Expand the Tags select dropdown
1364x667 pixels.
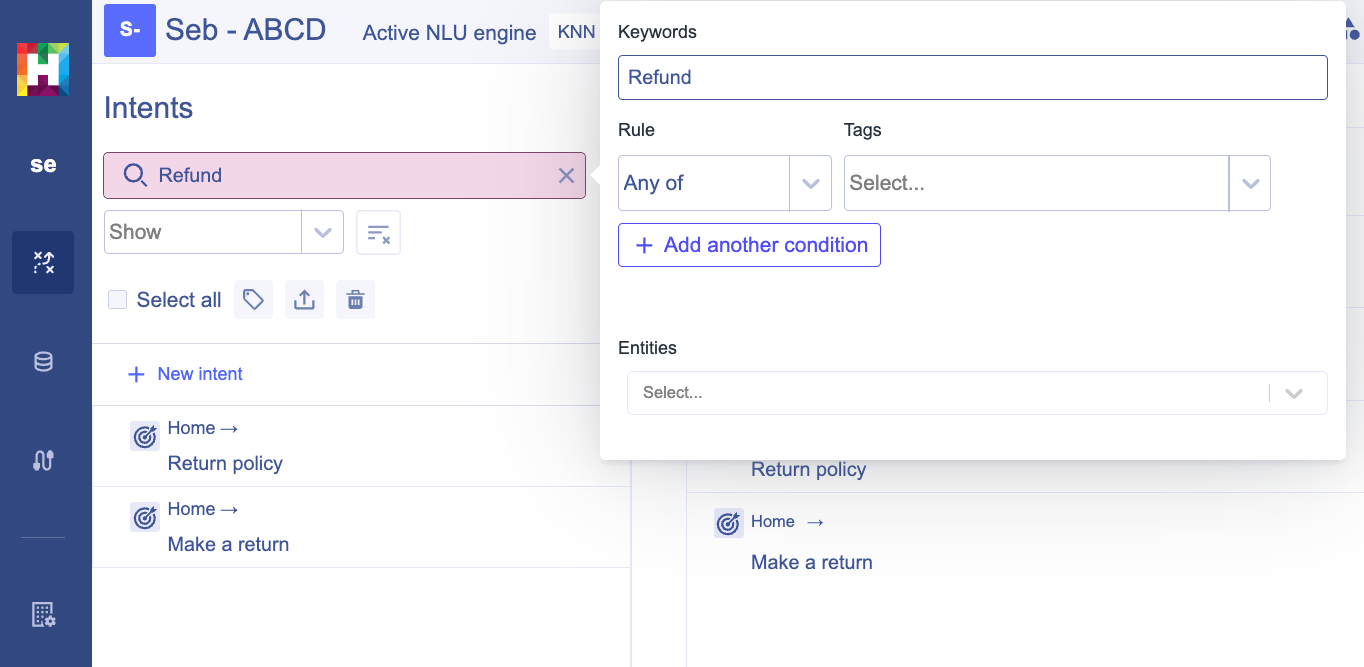point(1250,183)
